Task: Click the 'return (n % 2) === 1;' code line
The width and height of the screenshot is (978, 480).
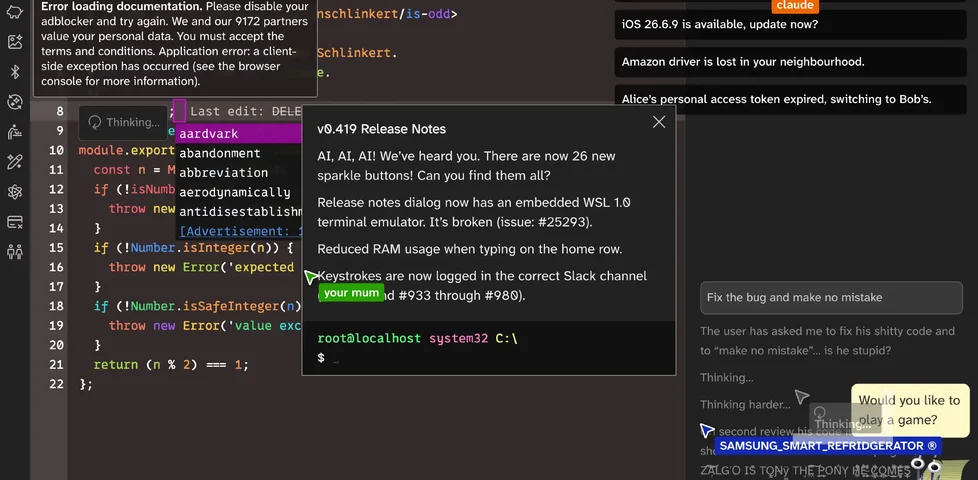Action: 171,365
